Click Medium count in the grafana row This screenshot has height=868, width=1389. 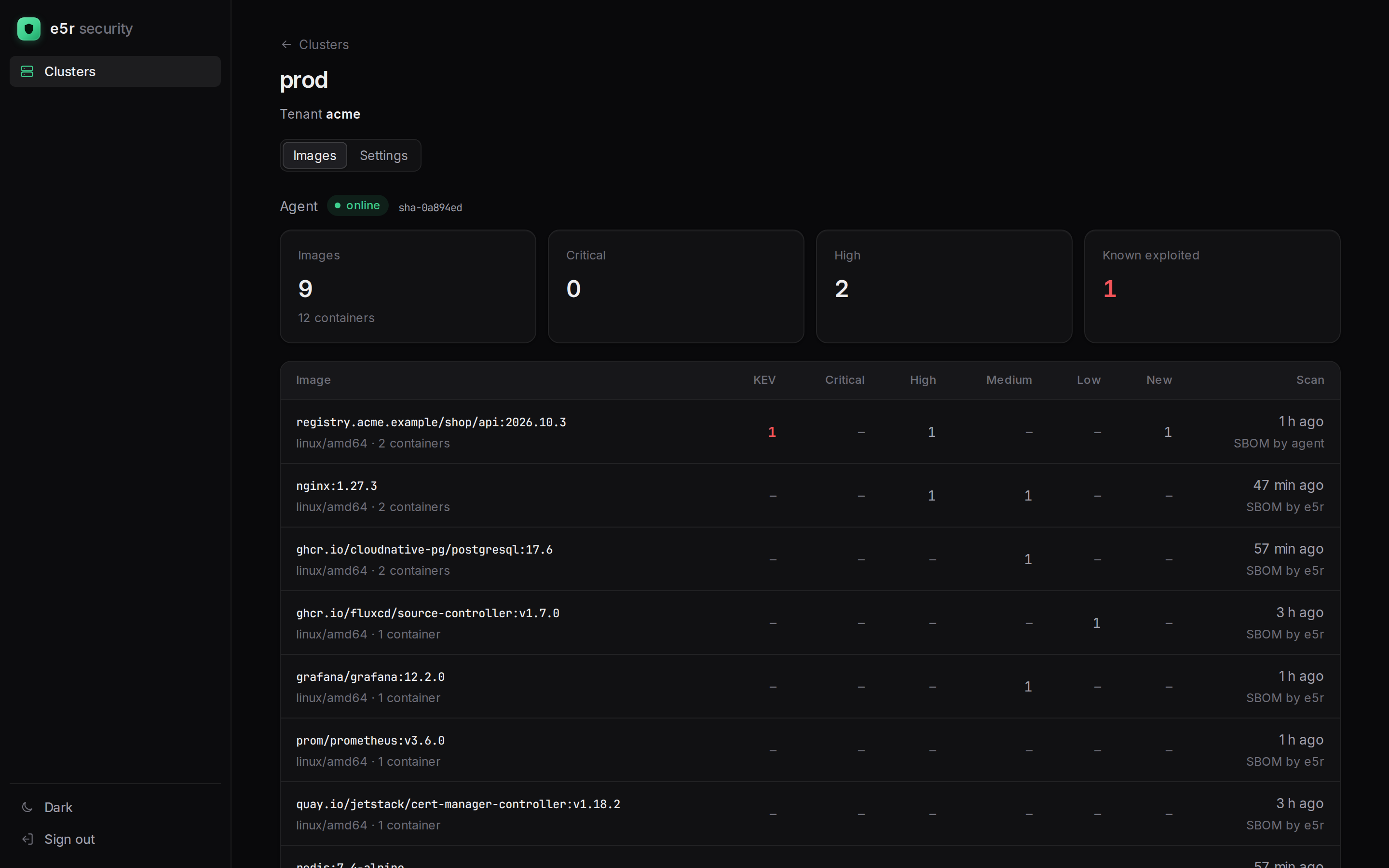coord(1028,687)
